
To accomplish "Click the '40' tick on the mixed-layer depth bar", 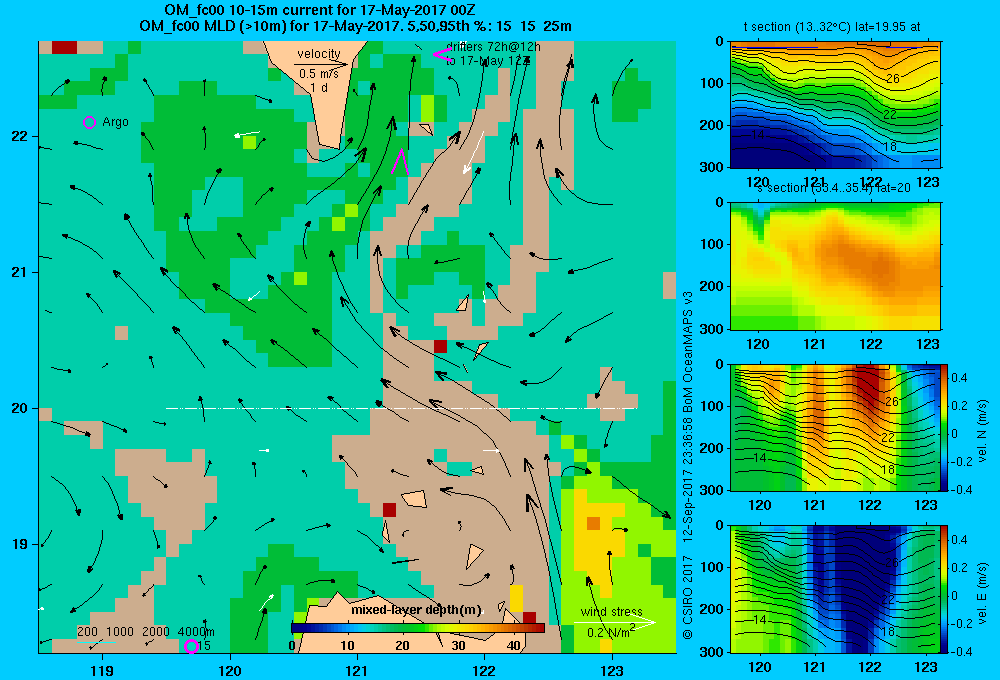I will coord(513,646).
